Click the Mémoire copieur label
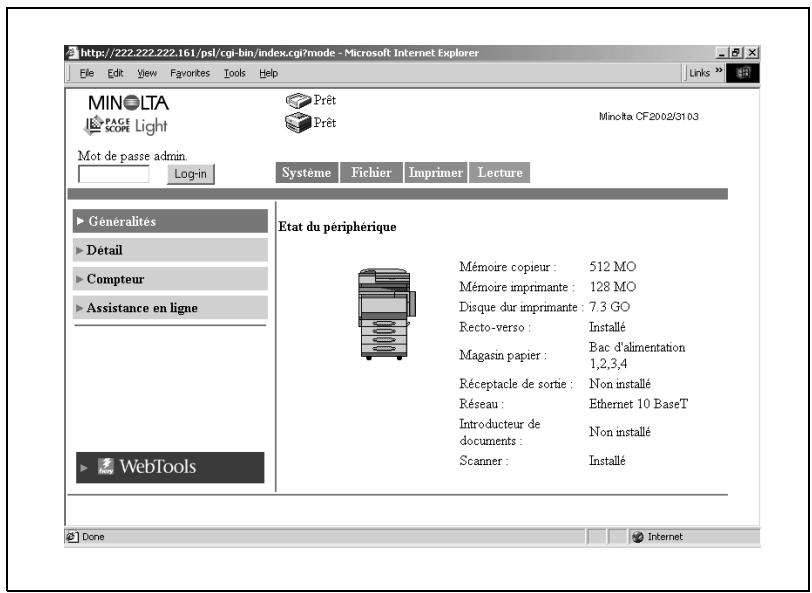Screen dimensions: 812x593 tap(508, 267)
